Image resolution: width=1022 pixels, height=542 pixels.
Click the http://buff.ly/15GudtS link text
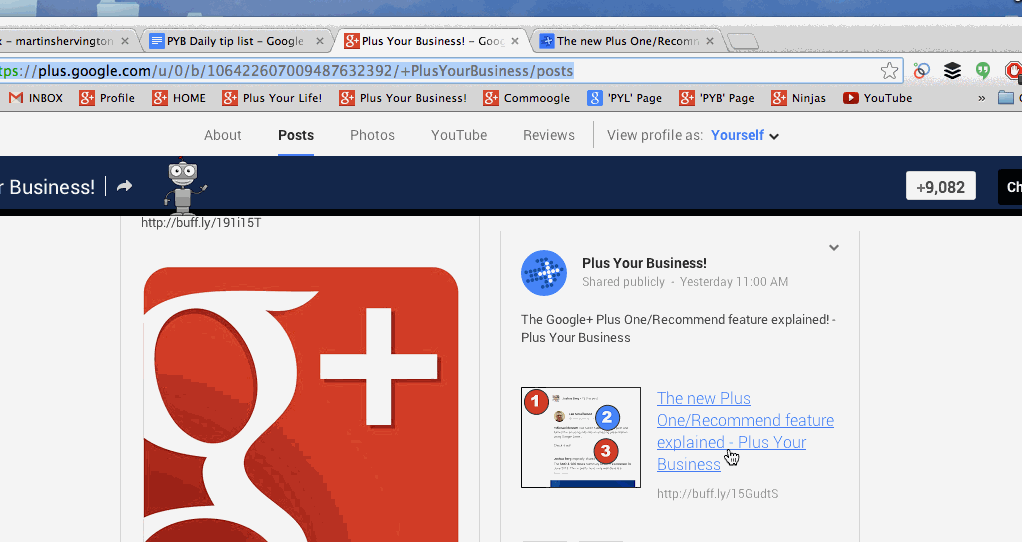pyautogui.click(x=717, y=494)
